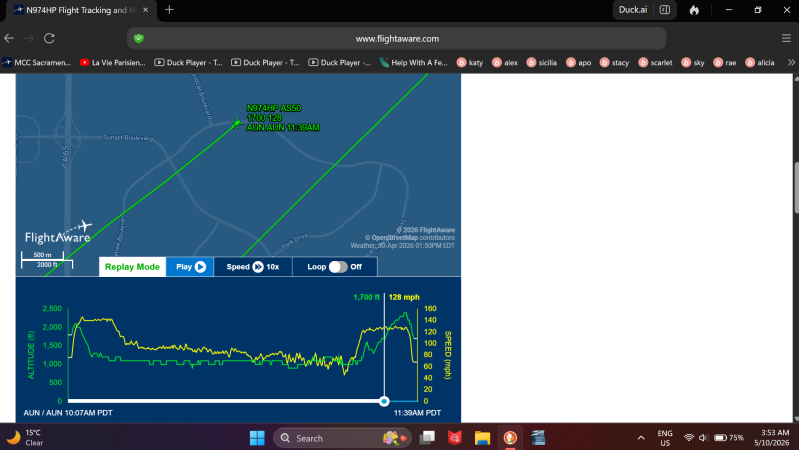Click the browser reload icon

[49, 38]
